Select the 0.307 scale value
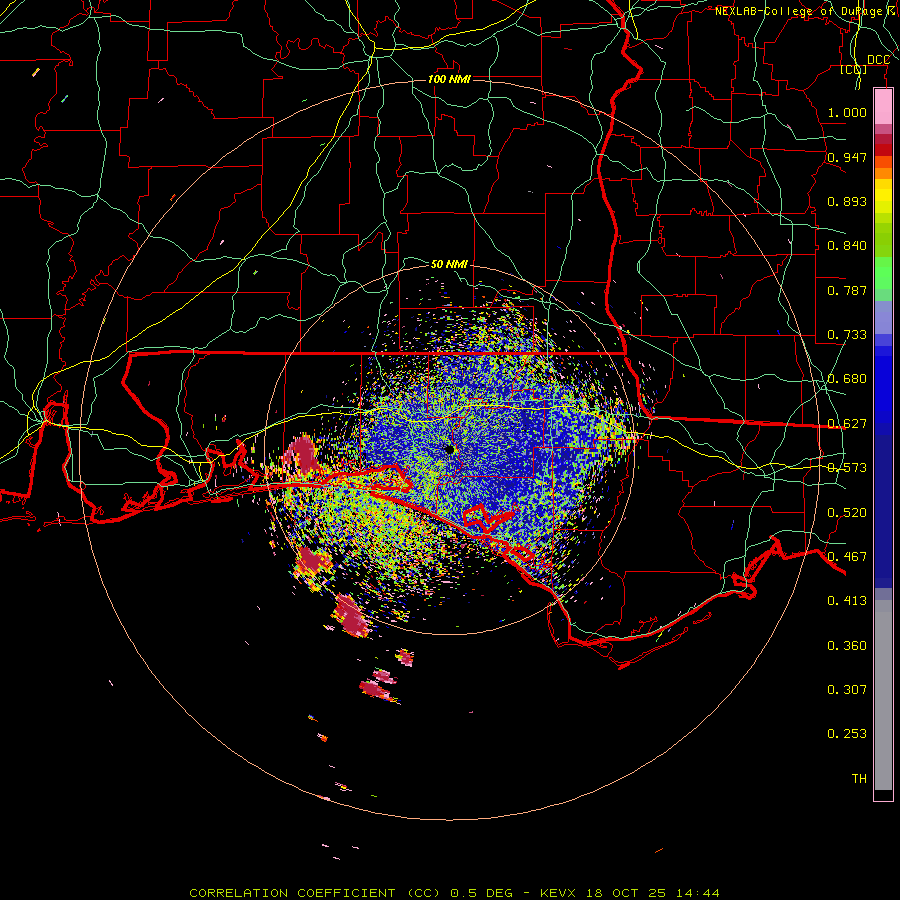 coord(847,690)
